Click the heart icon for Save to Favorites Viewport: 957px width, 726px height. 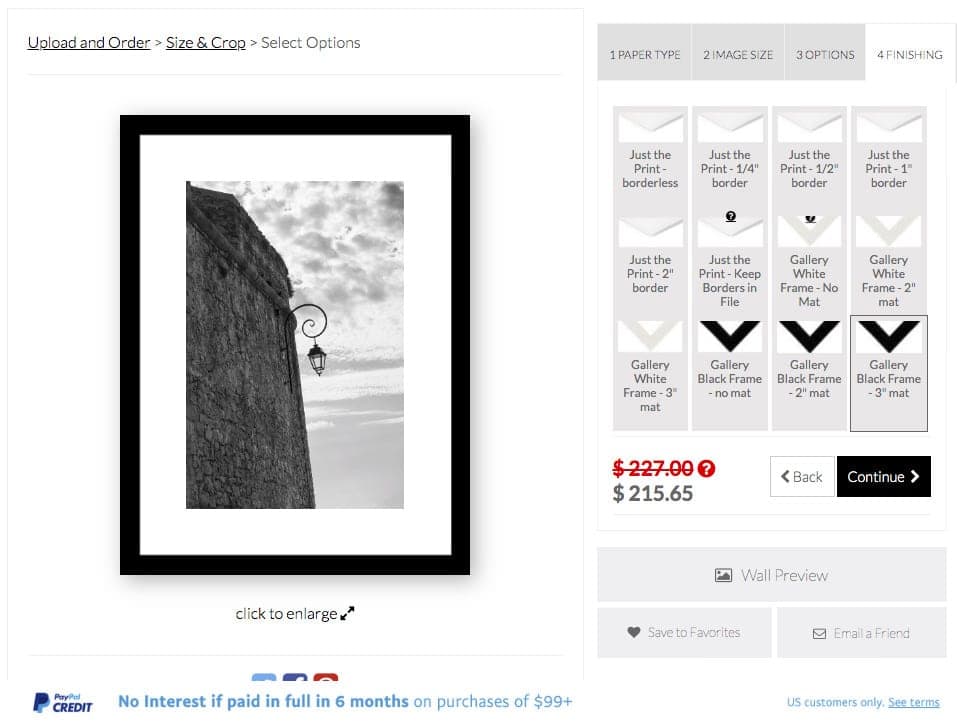click(634, 633)
